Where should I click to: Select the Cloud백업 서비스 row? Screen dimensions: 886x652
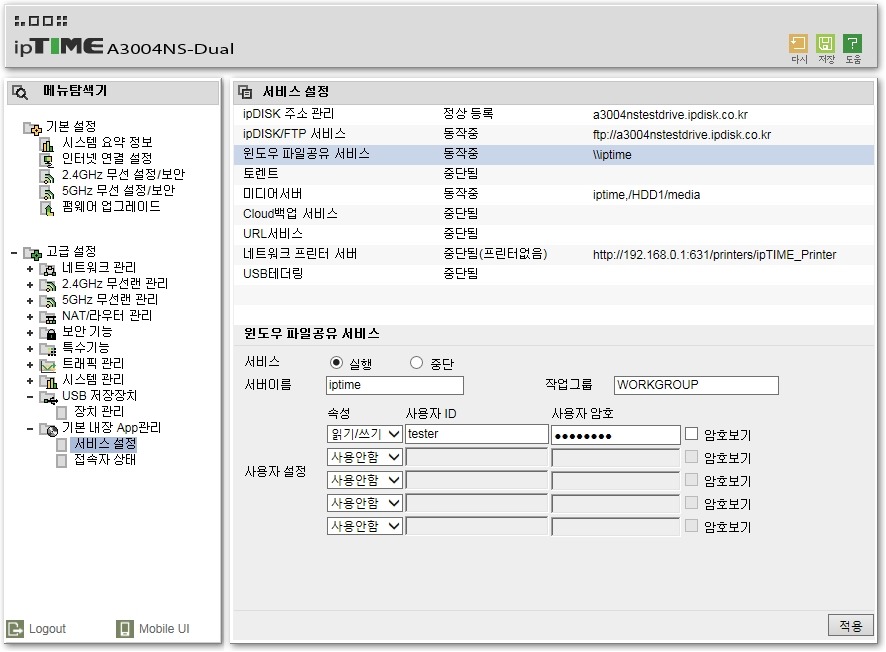554,214
